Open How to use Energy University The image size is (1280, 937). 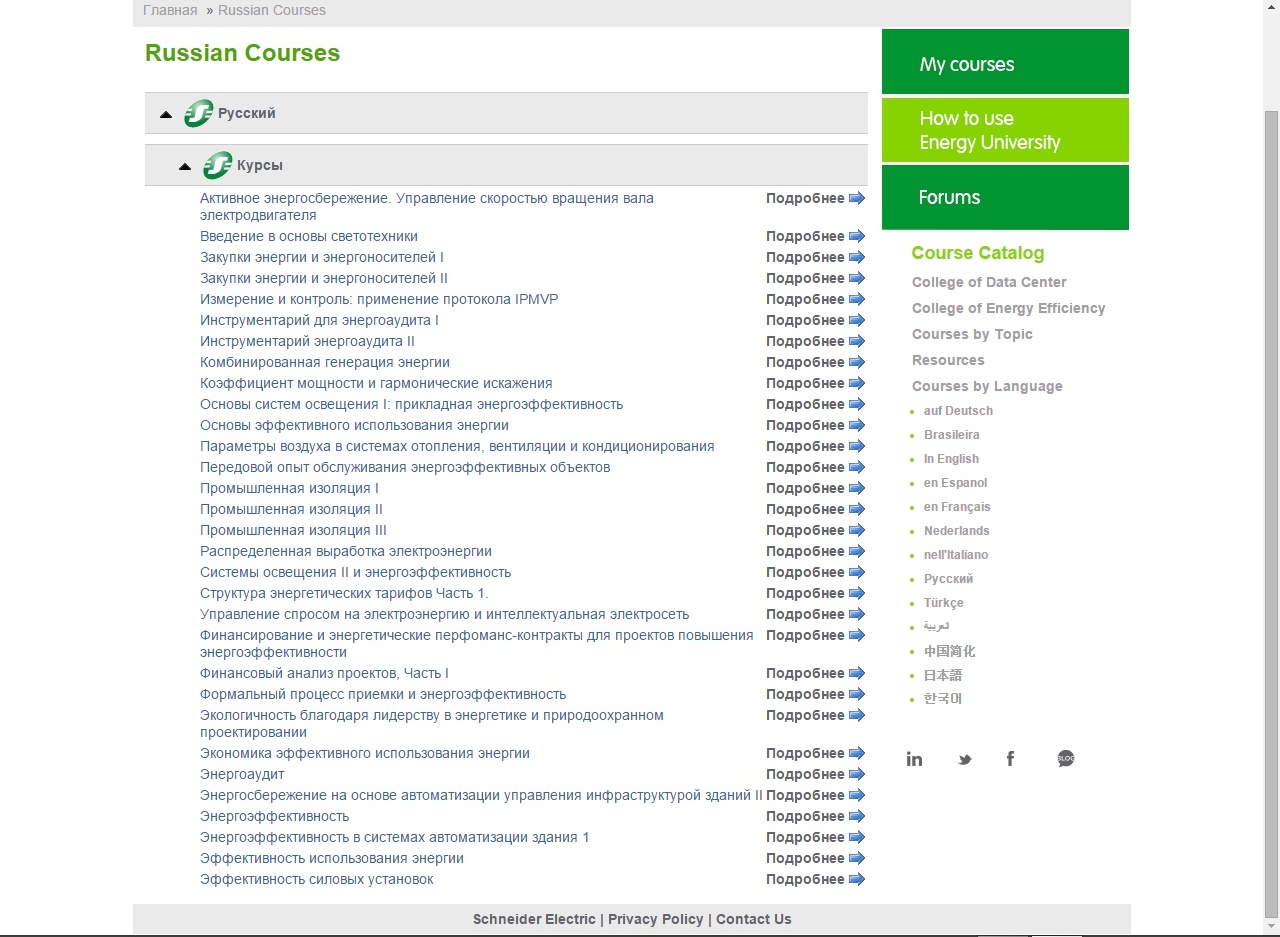click(x=1005, y=130)
